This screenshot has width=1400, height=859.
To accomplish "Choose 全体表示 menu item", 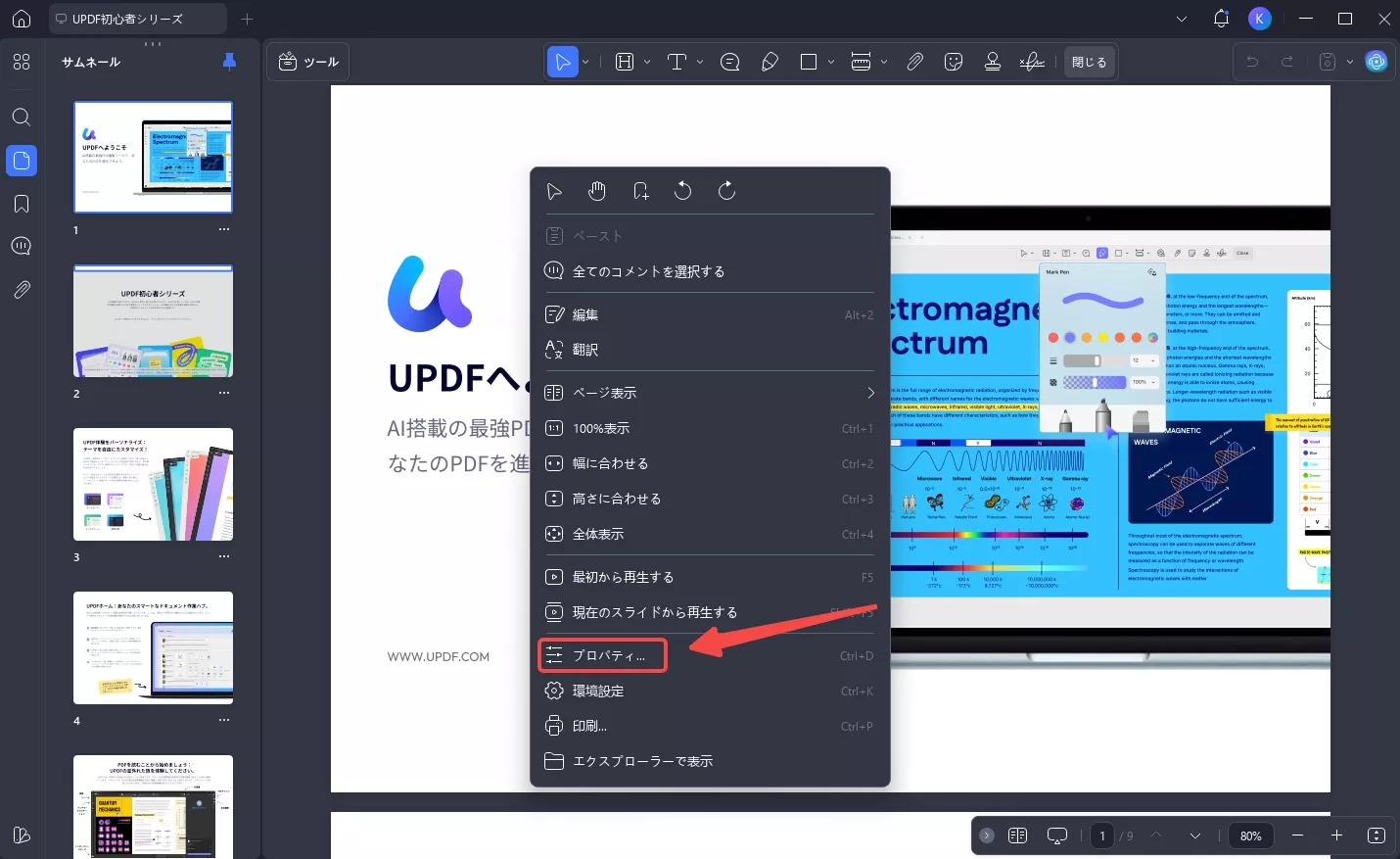I will 710,534.
